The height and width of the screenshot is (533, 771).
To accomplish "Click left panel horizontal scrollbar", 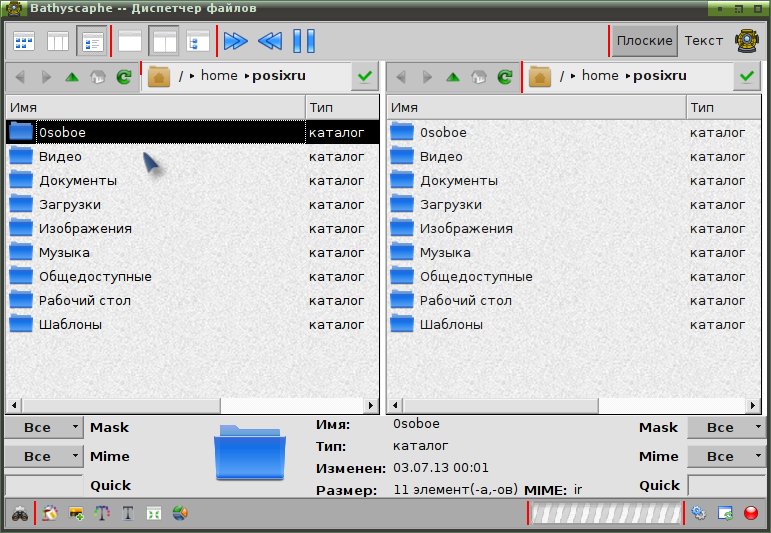I will pos(121,406).
